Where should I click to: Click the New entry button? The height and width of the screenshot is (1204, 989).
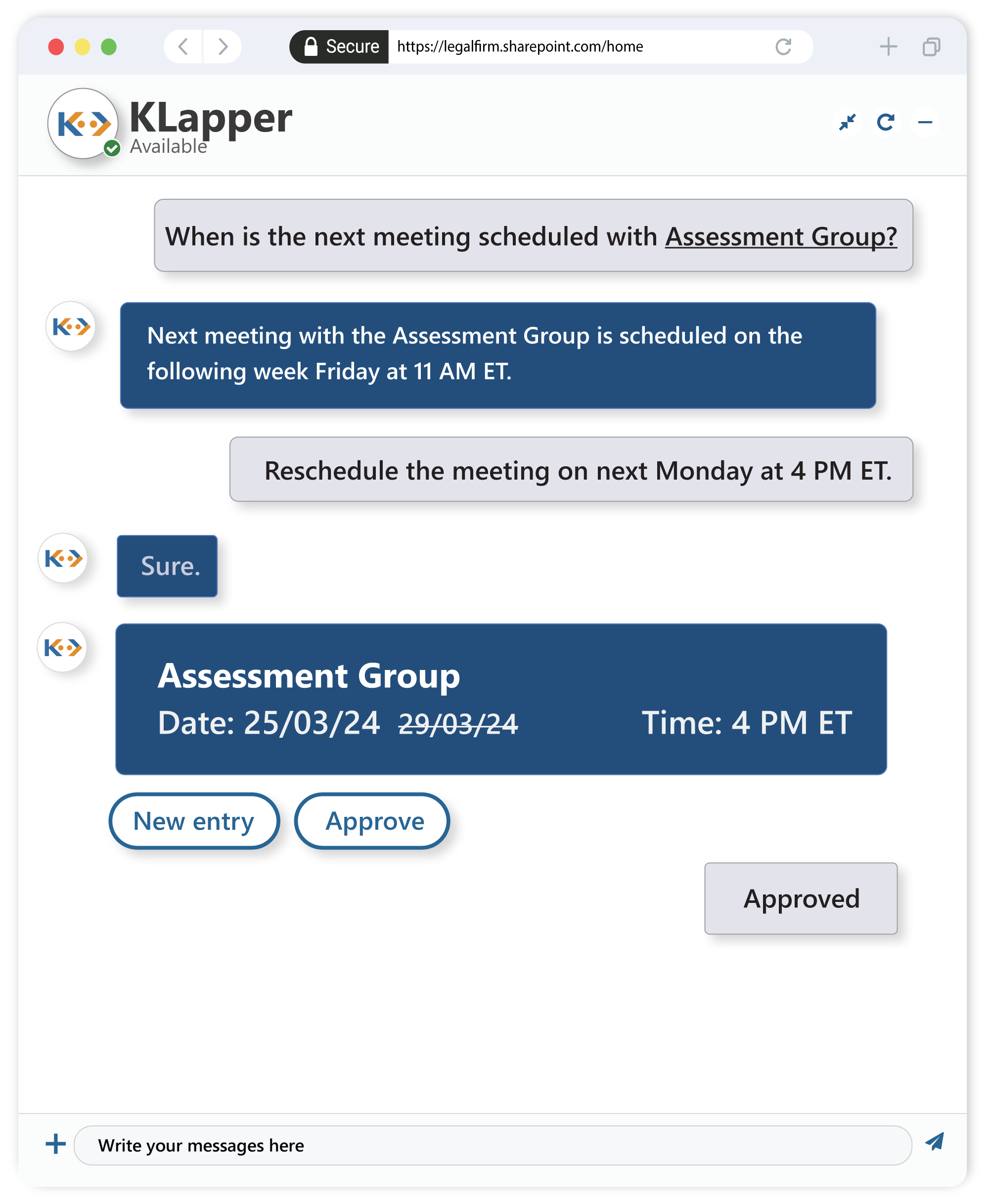tap(192, 821)
